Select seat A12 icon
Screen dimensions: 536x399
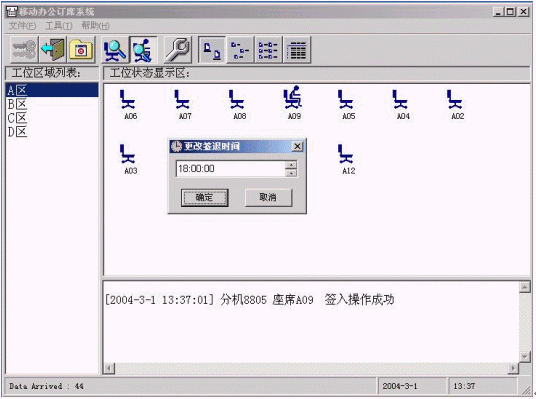click(x=348, y=159)
